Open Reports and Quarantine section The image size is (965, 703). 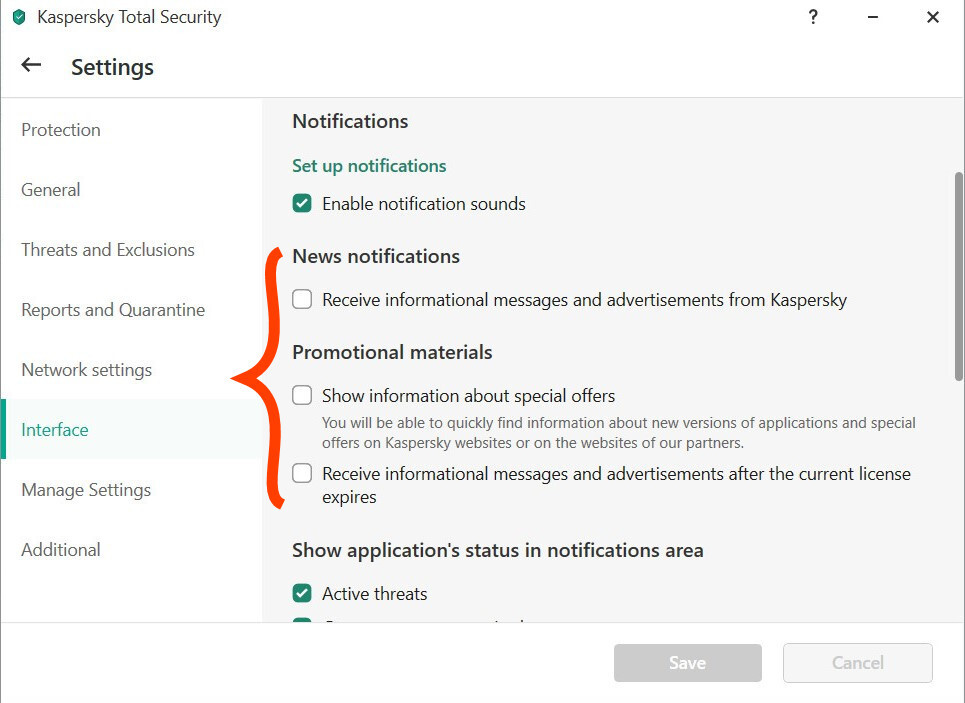113,310
